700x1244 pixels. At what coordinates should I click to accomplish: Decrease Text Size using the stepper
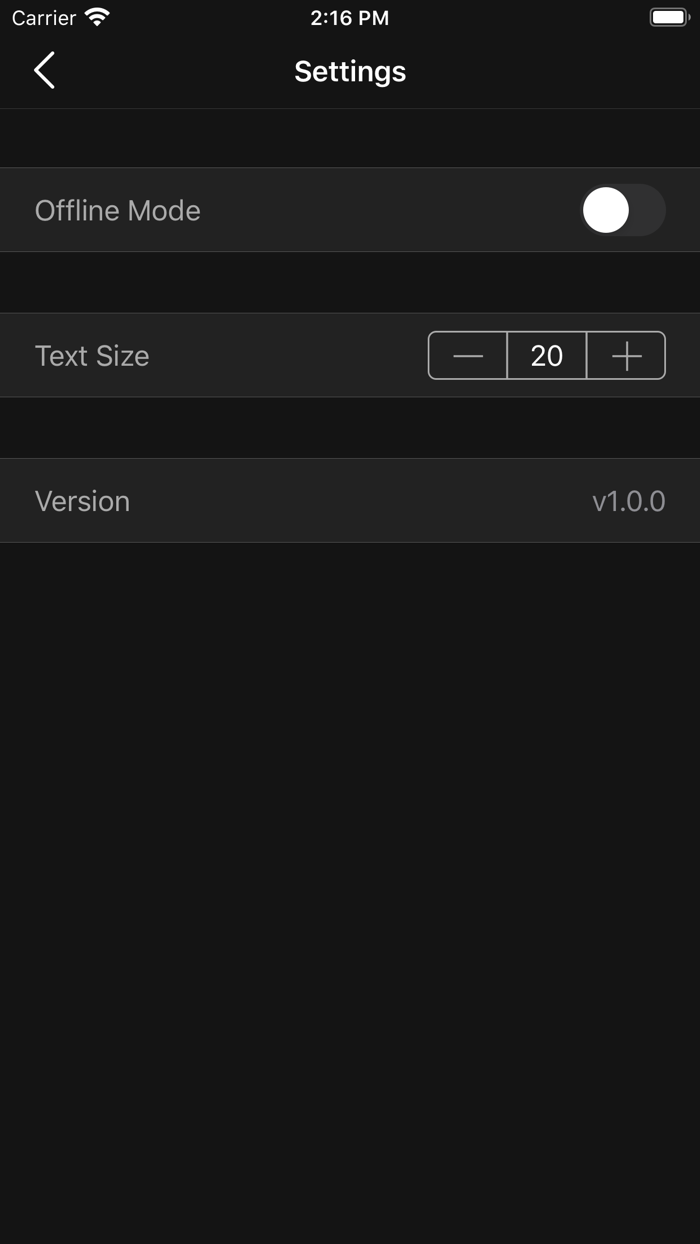point(467,355)
